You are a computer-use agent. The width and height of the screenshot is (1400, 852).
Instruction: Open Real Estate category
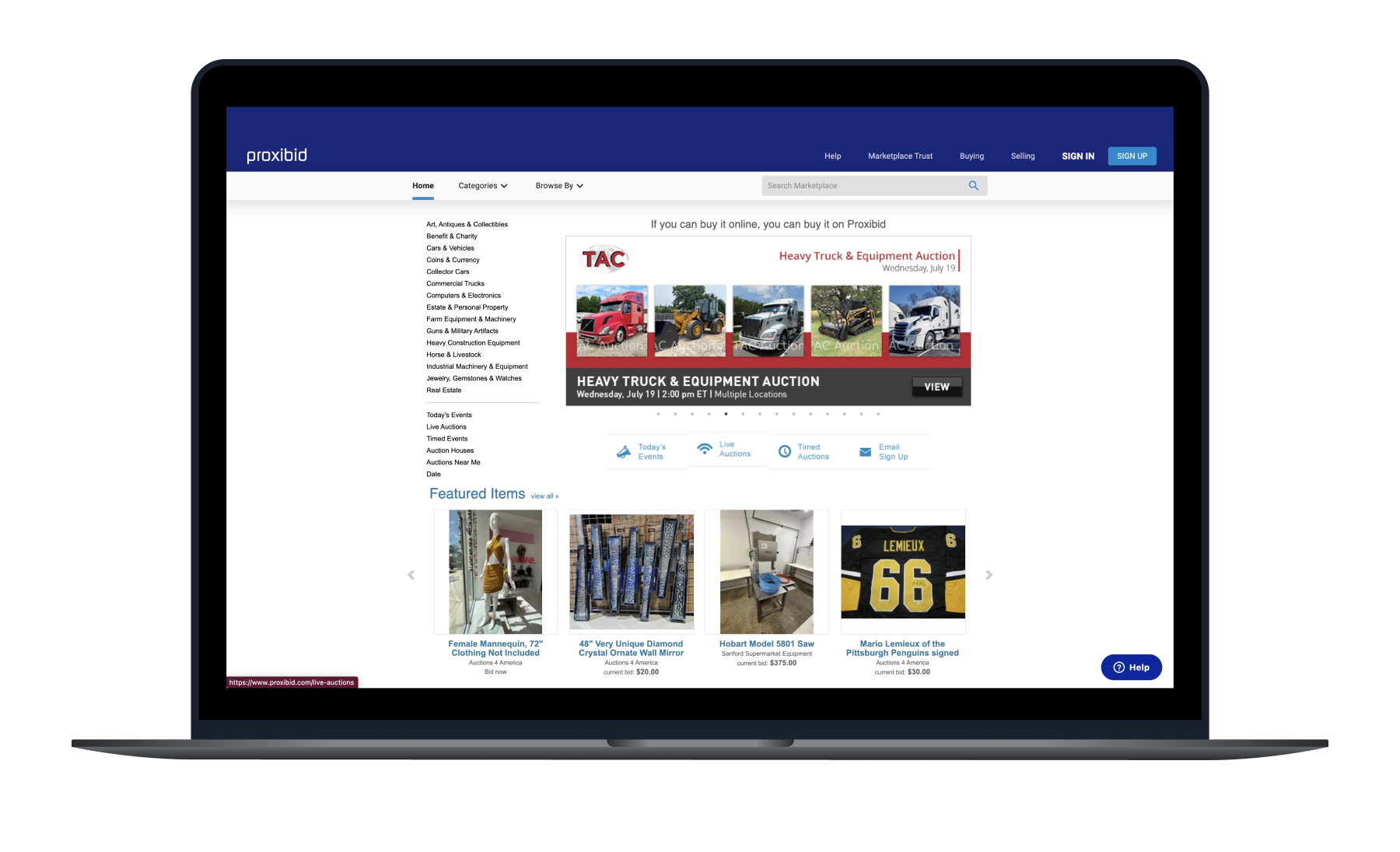[x=444, y=390]
